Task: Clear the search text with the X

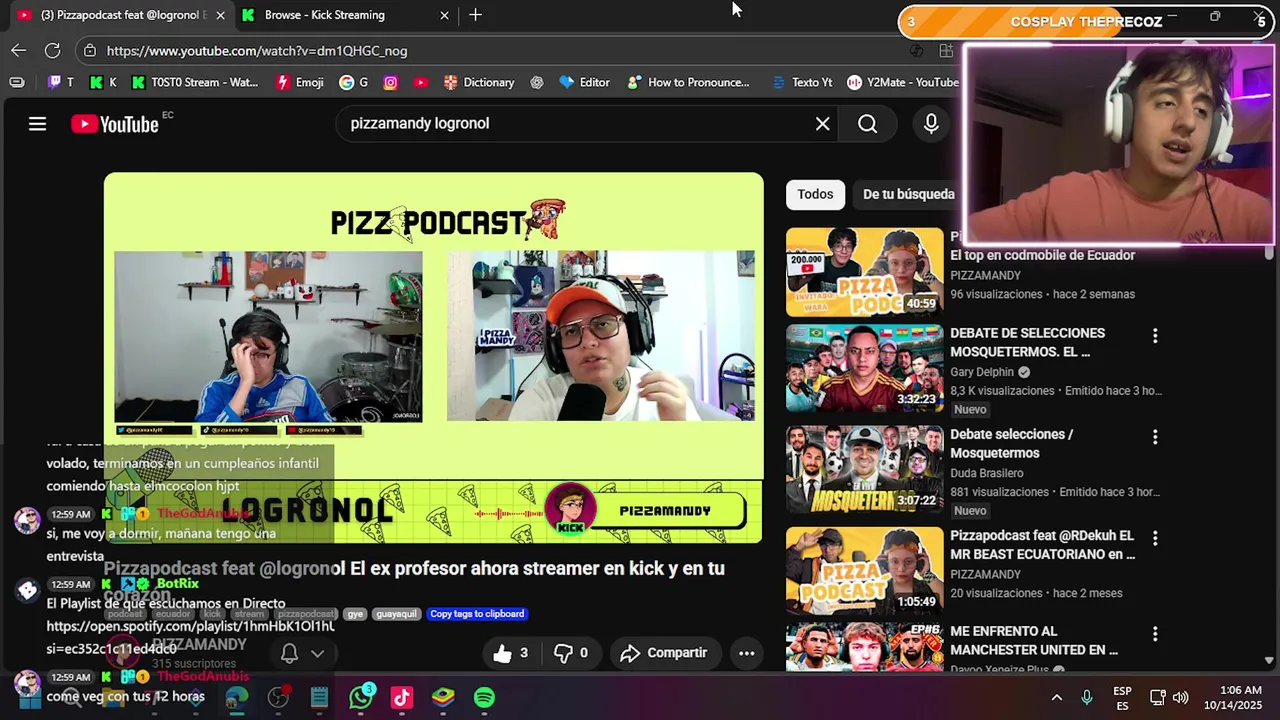Action: click(x=822, y=124)
